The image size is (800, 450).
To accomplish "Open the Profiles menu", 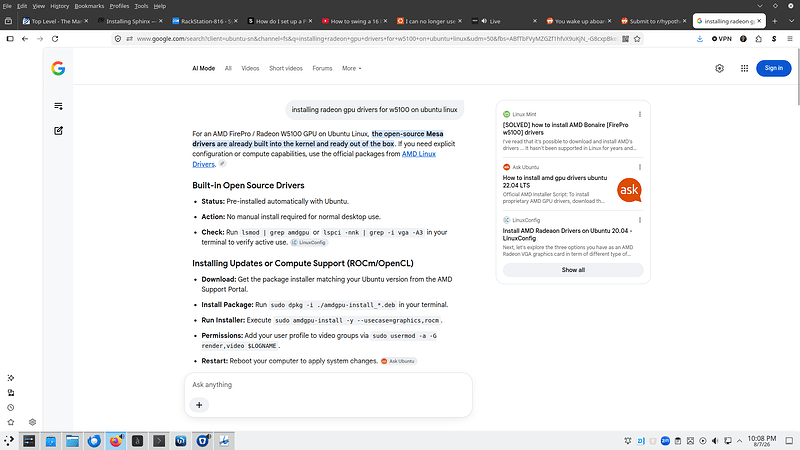I will coord(119,6).
